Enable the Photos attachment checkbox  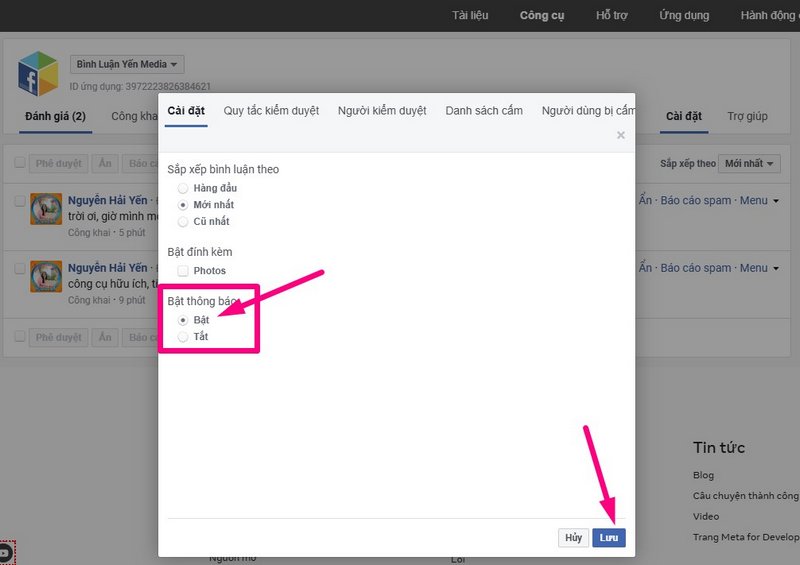183,271
